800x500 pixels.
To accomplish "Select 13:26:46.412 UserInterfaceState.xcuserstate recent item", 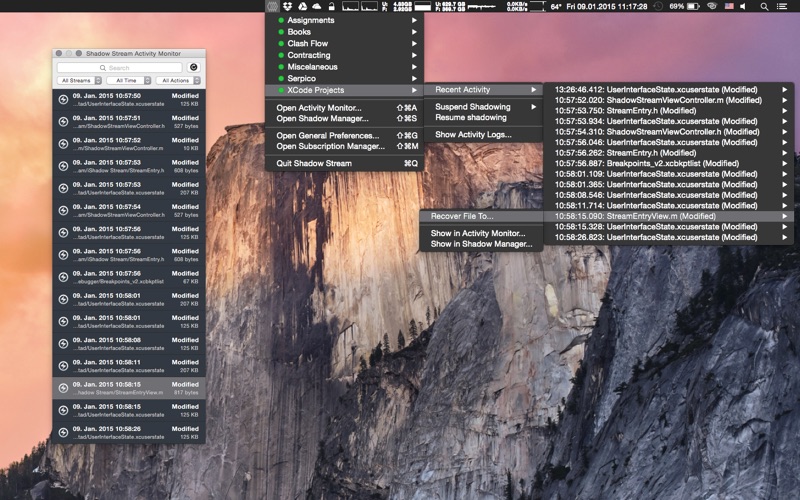I will [669, 89].
